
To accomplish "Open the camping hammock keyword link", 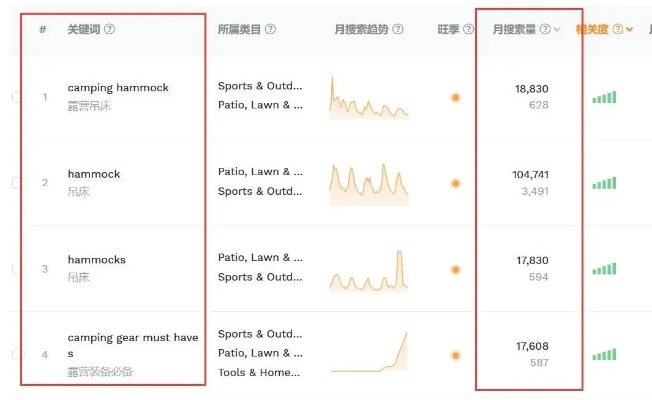I will pos(118,88).
